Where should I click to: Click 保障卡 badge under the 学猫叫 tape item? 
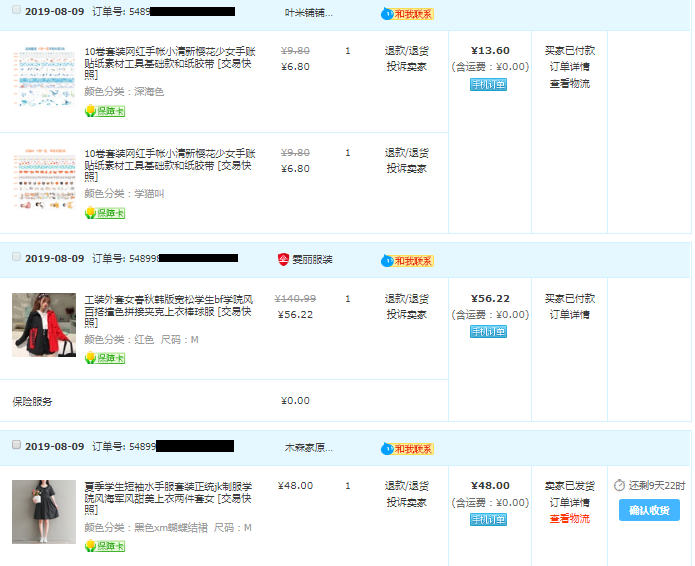pyautogui.click(x=105, y=212)
